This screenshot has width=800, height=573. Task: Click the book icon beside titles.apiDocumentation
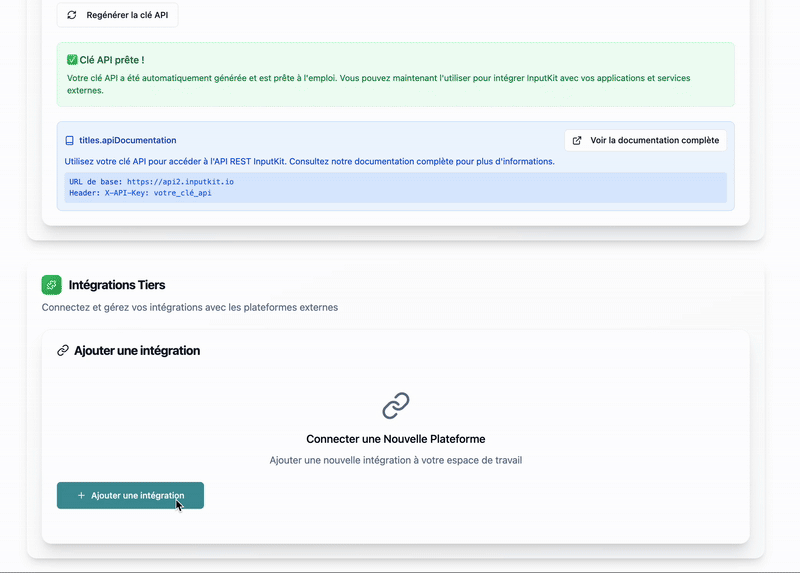[x=69, y=140]
